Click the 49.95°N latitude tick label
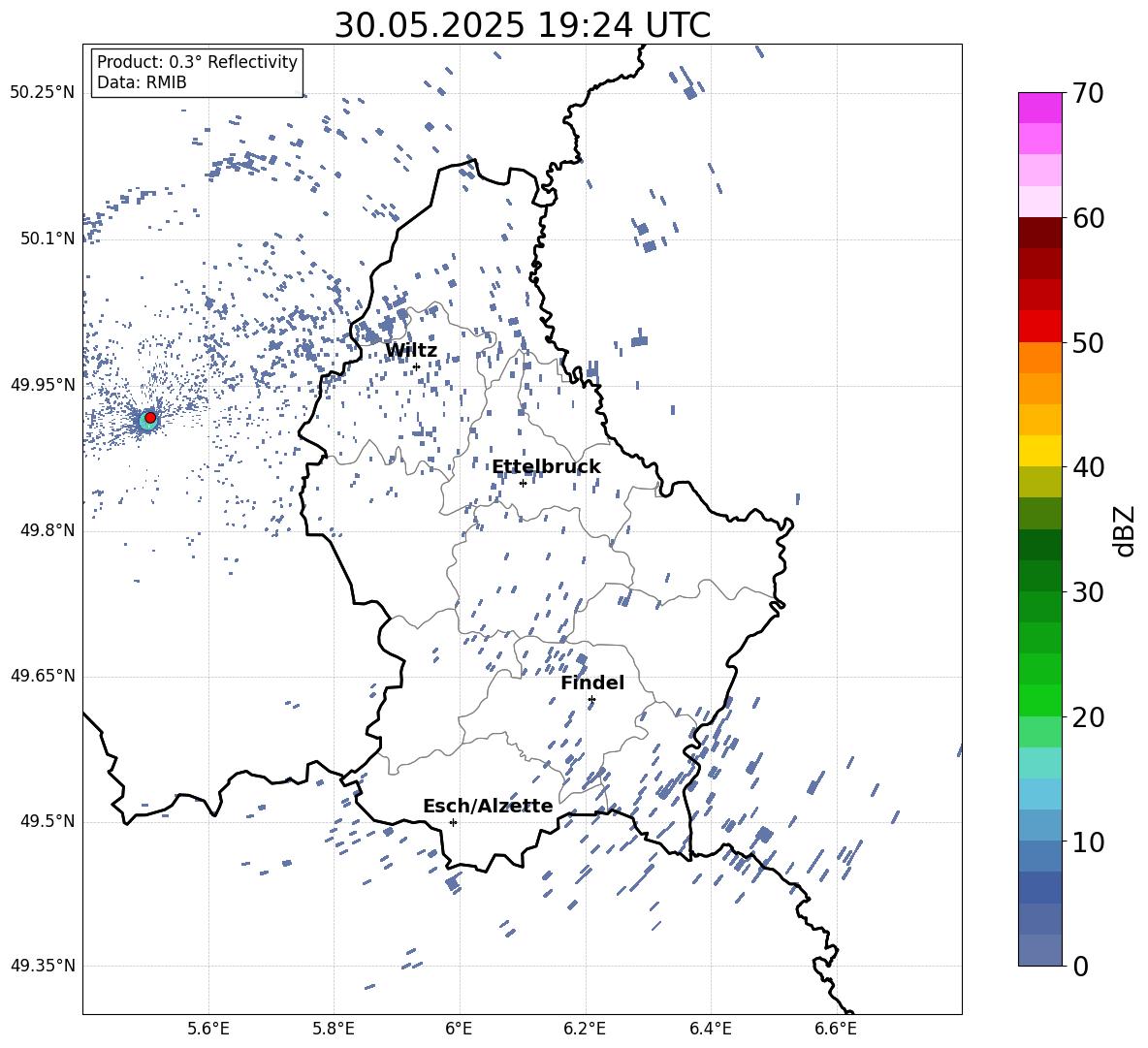 click(x=43, y=384)
